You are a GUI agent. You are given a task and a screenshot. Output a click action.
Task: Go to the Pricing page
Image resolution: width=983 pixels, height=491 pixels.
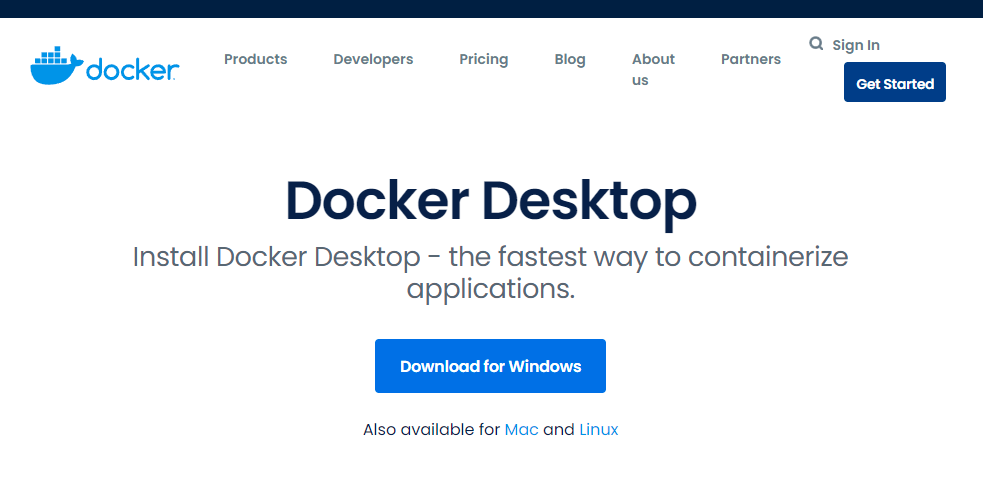tap(483, 59)
